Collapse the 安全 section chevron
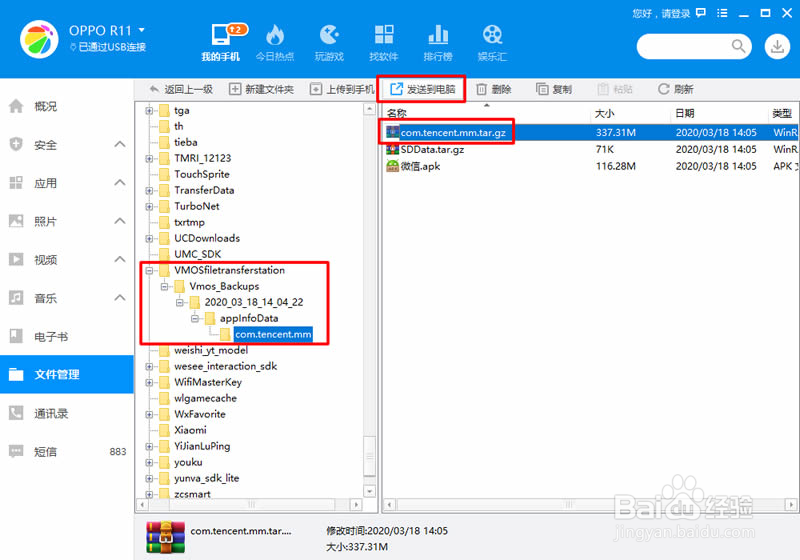 click(120, 144)
